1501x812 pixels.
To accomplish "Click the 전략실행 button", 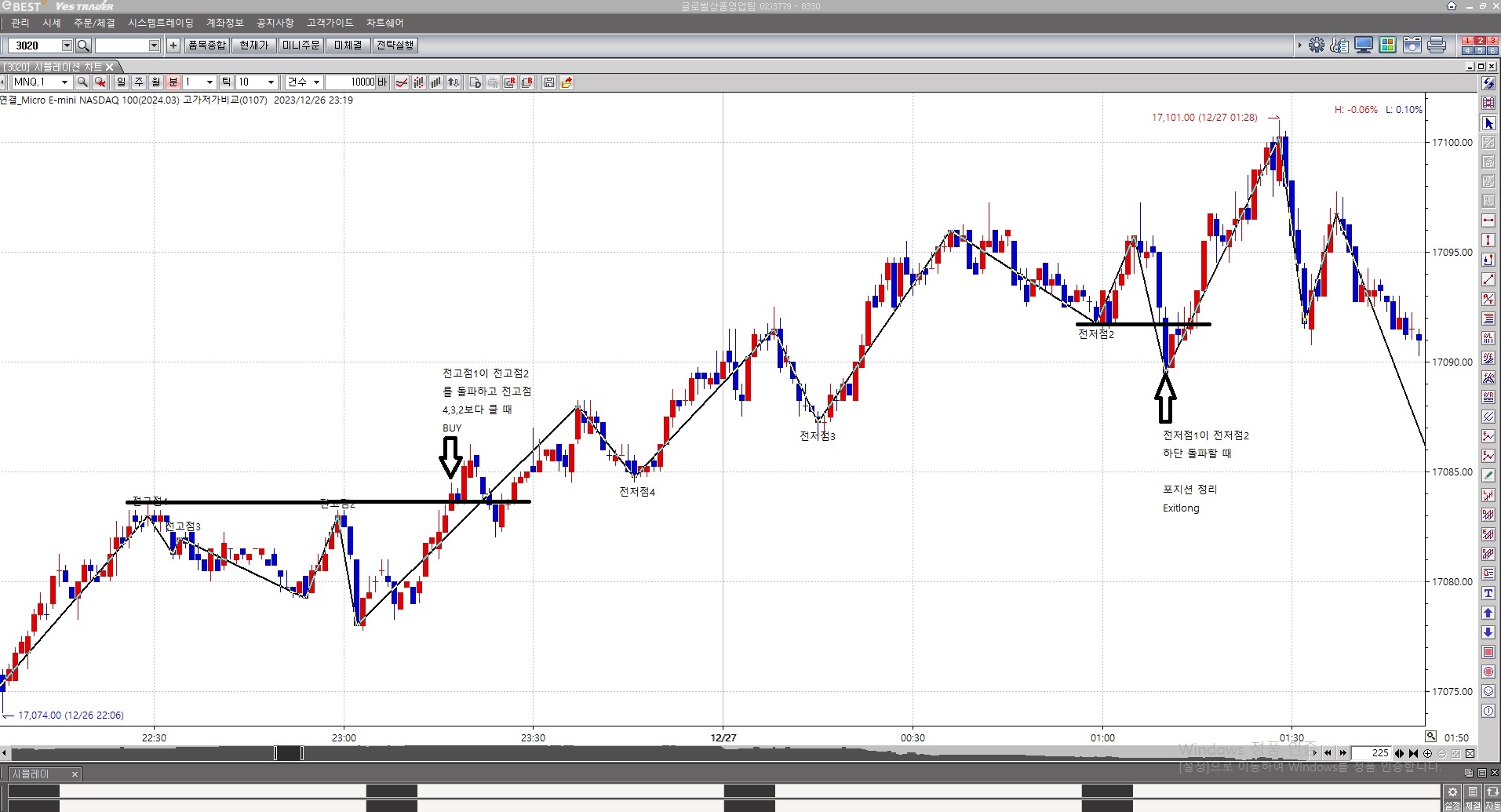I will [x=395, y=46].
